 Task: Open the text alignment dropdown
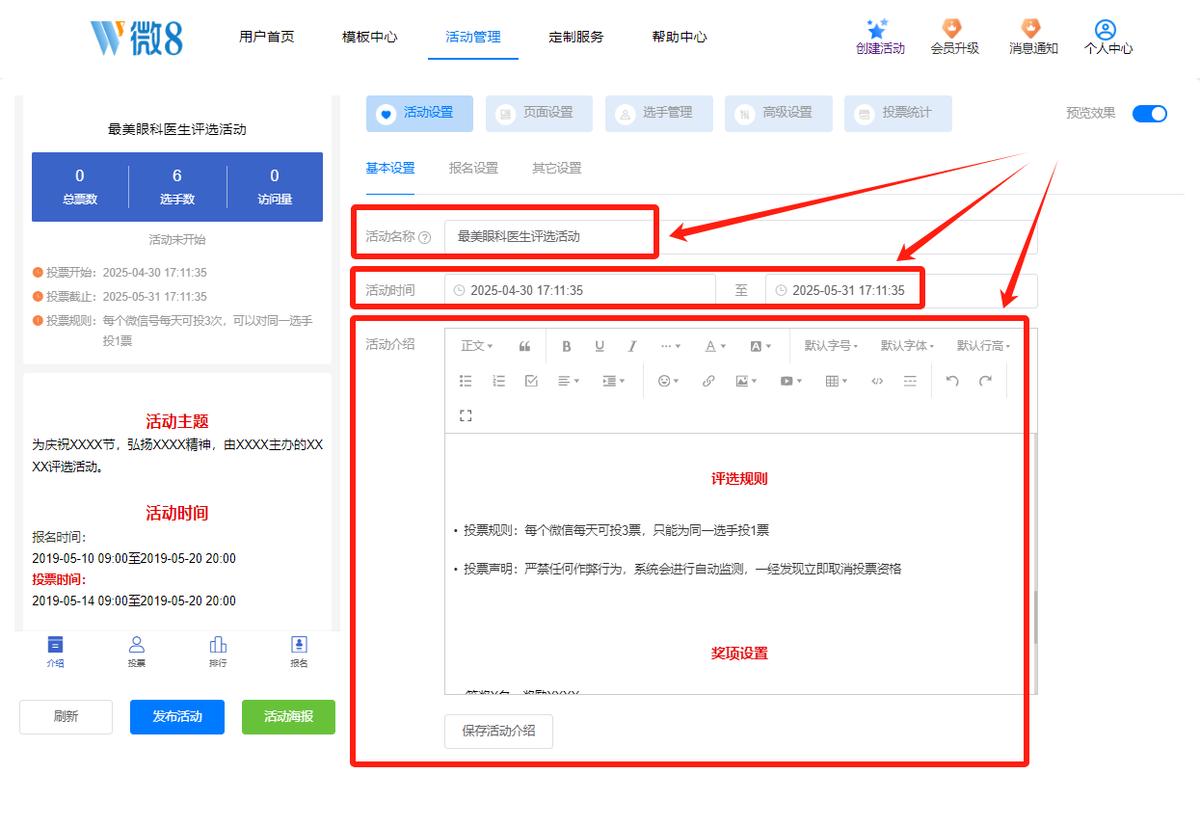point(569,381)
